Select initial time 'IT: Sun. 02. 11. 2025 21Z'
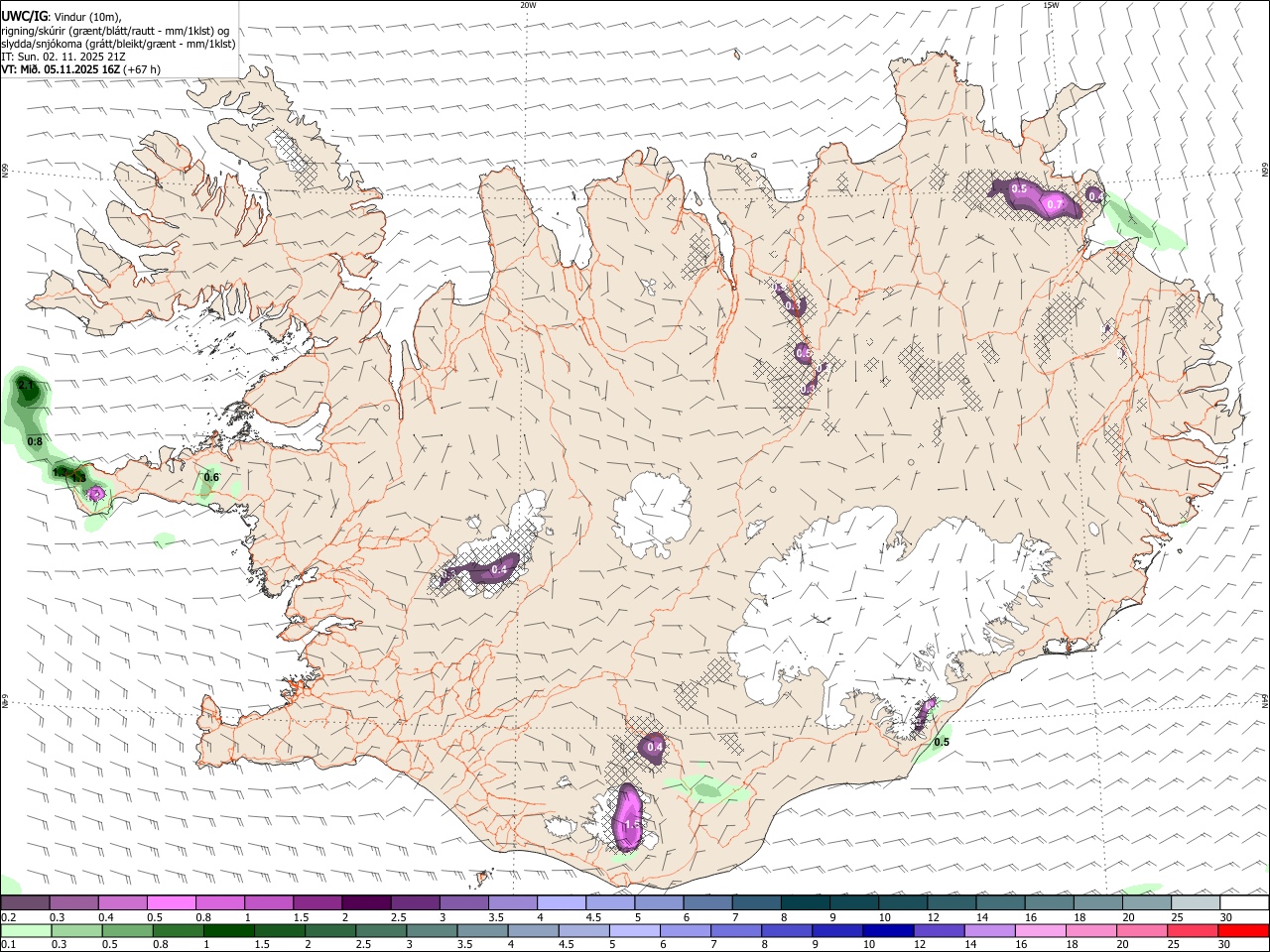Screen dimensions: 1270x952 click(x=63, y=57)
